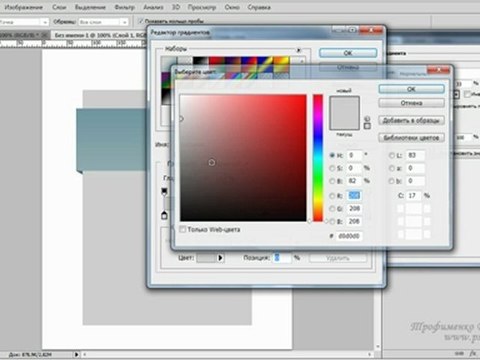Image resolution: width=480 pixels, height=360 pixels.
Task: Click the L value field showing 83
Action: click(415, 155)
